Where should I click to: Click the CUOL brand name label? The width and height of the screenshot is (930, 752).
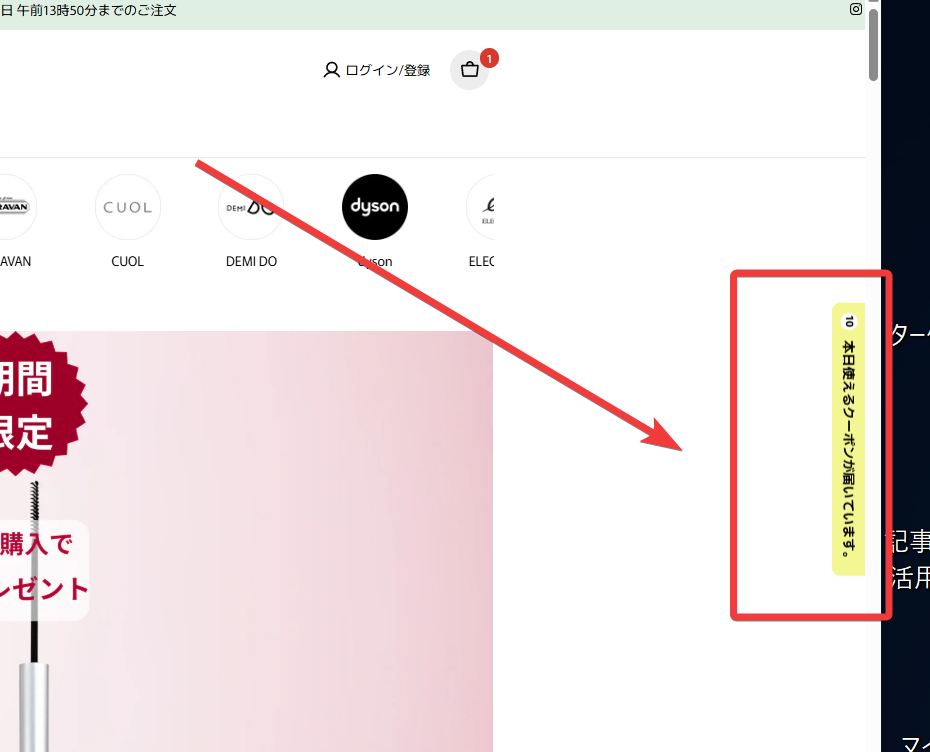(128, 262)
